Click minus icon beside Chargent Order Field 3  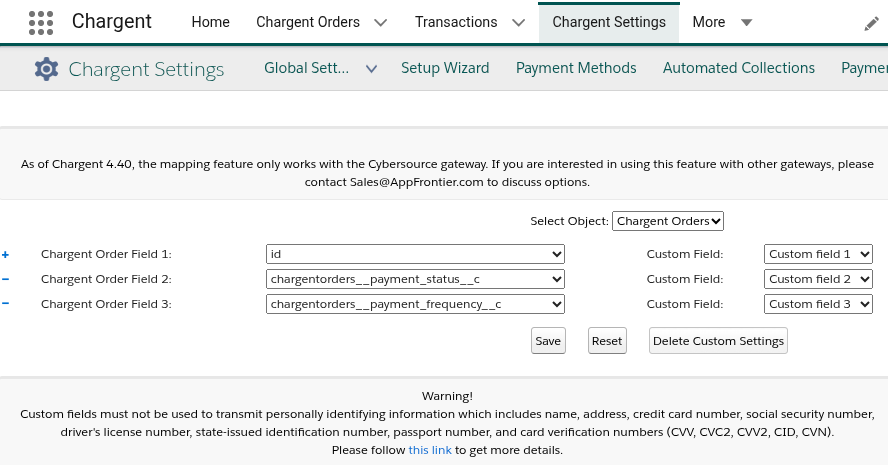coord(5,304)
